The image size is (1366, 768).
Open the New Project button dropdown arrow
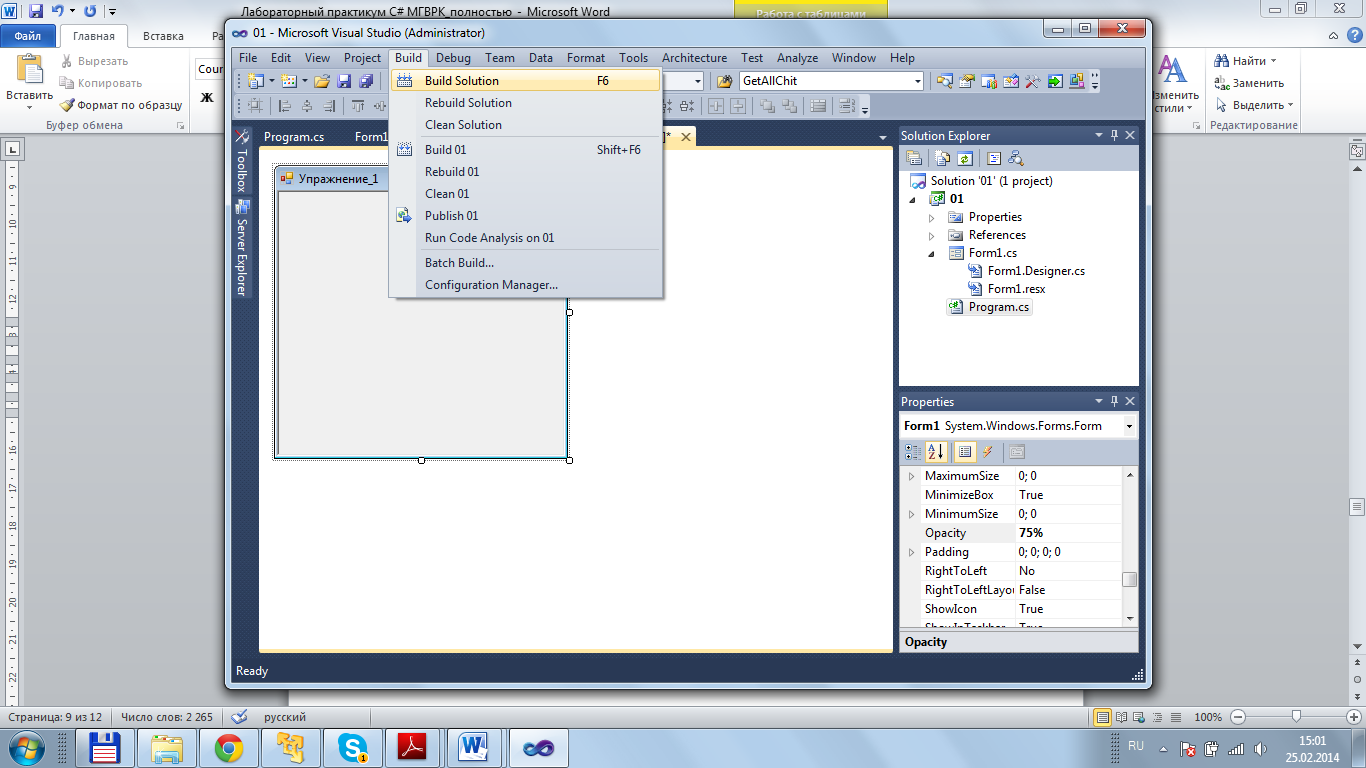point(272,81)
